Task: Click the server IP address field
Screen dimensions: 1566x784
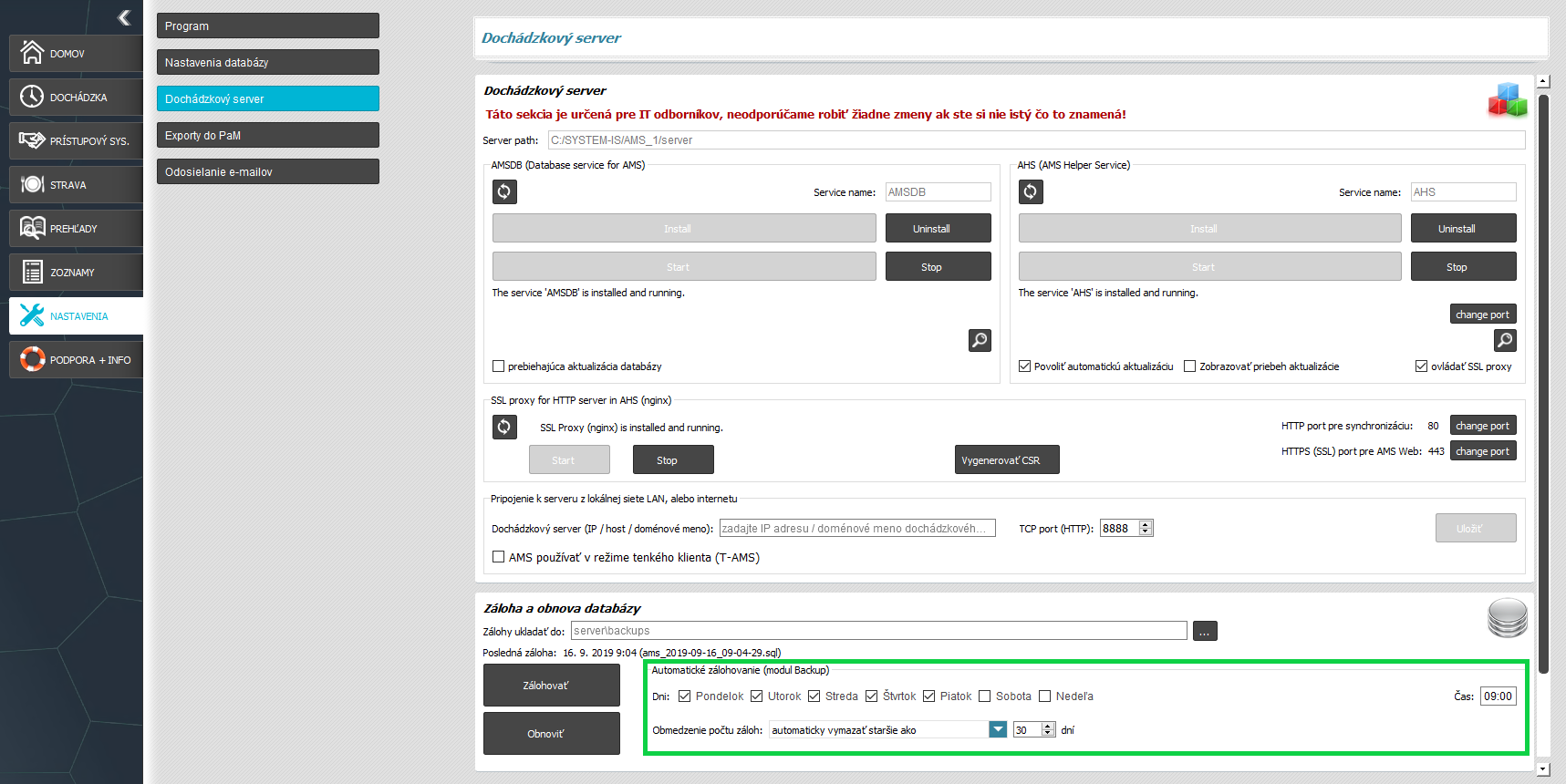Action: pos(857,528)
